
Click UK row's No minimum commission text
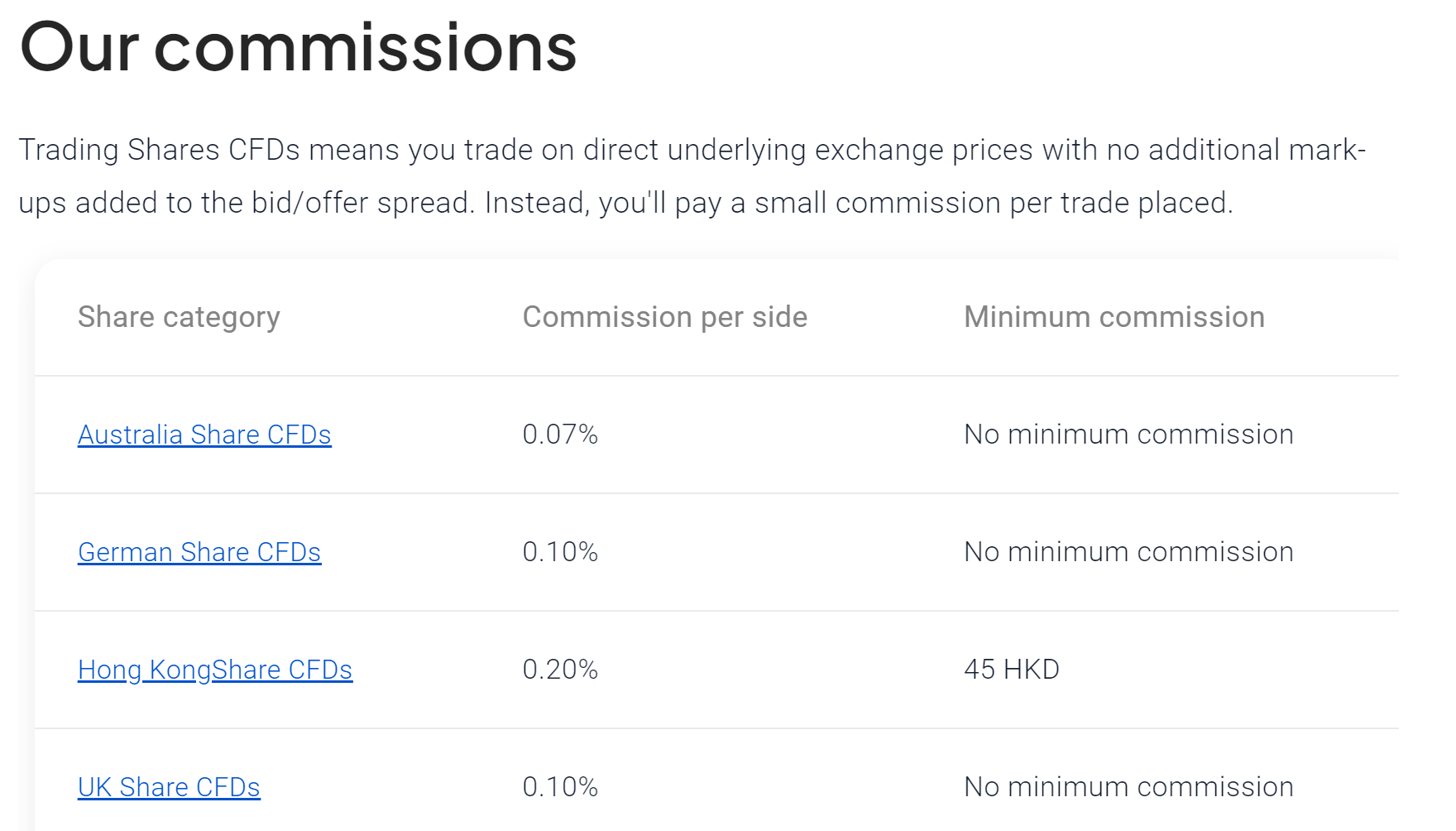point(1128,787)
